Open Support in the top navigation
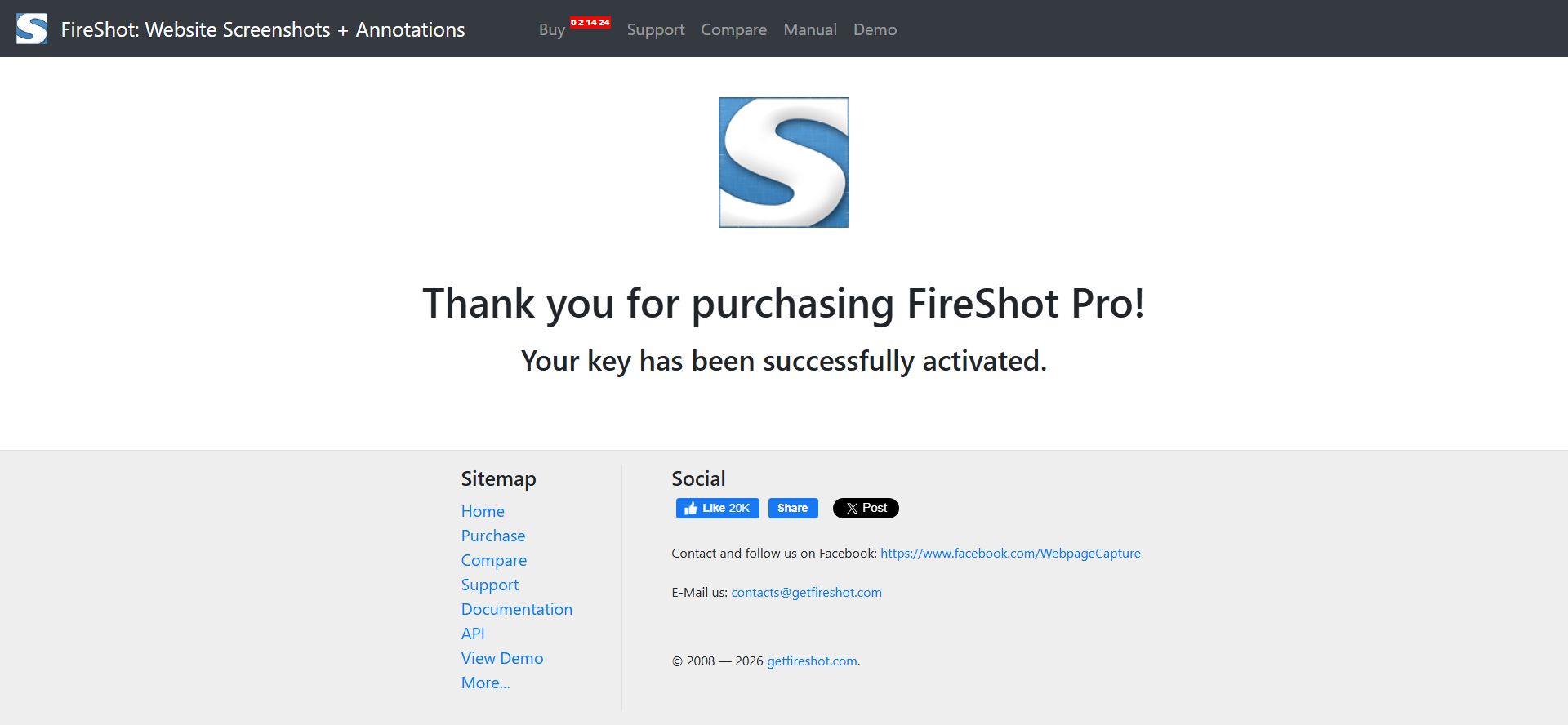Viewport: 1568px width, 725px height. [655, 30]
